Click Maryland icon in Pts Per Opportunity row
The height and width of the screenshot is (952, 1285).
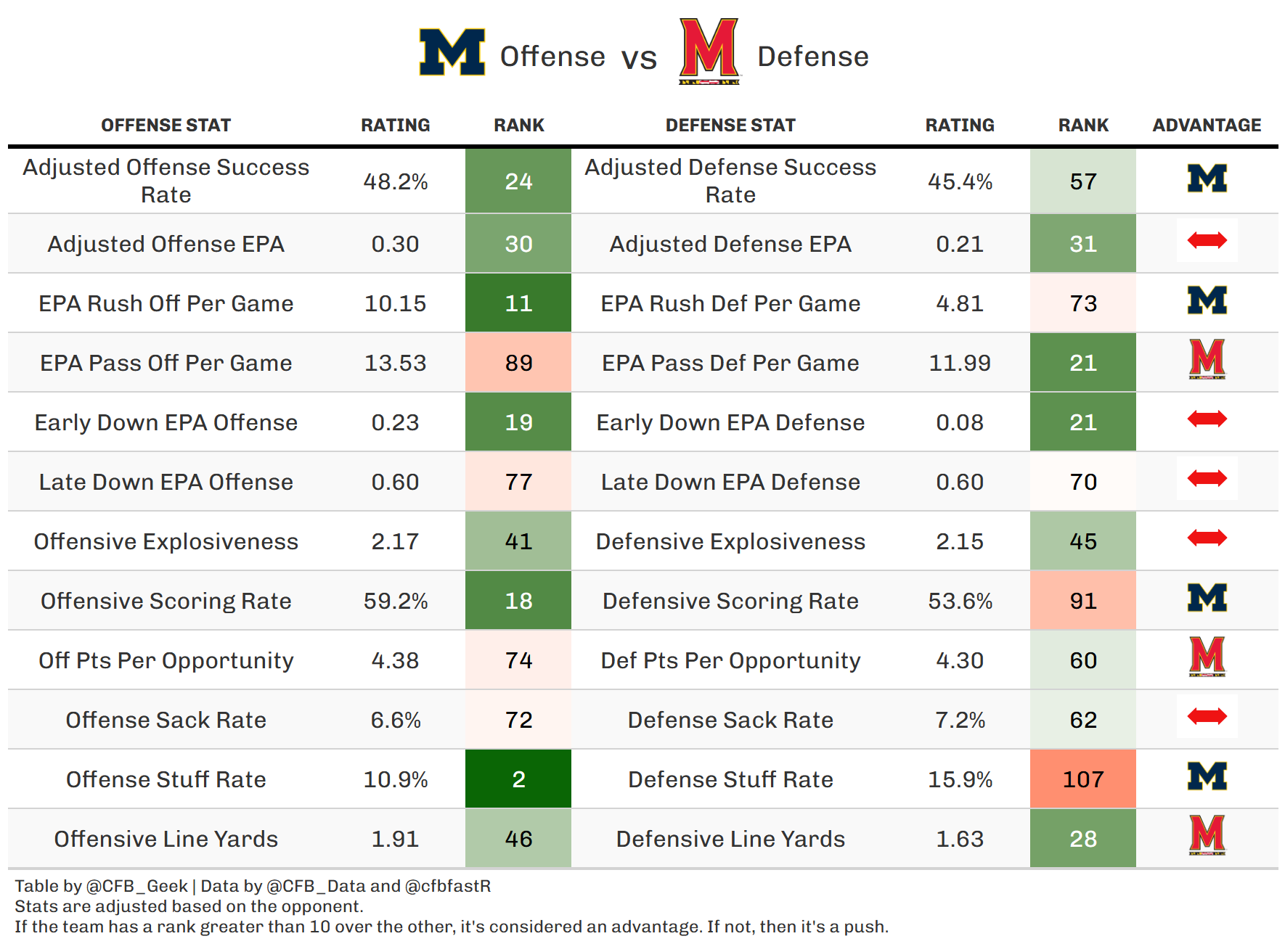pos(1207,656)
